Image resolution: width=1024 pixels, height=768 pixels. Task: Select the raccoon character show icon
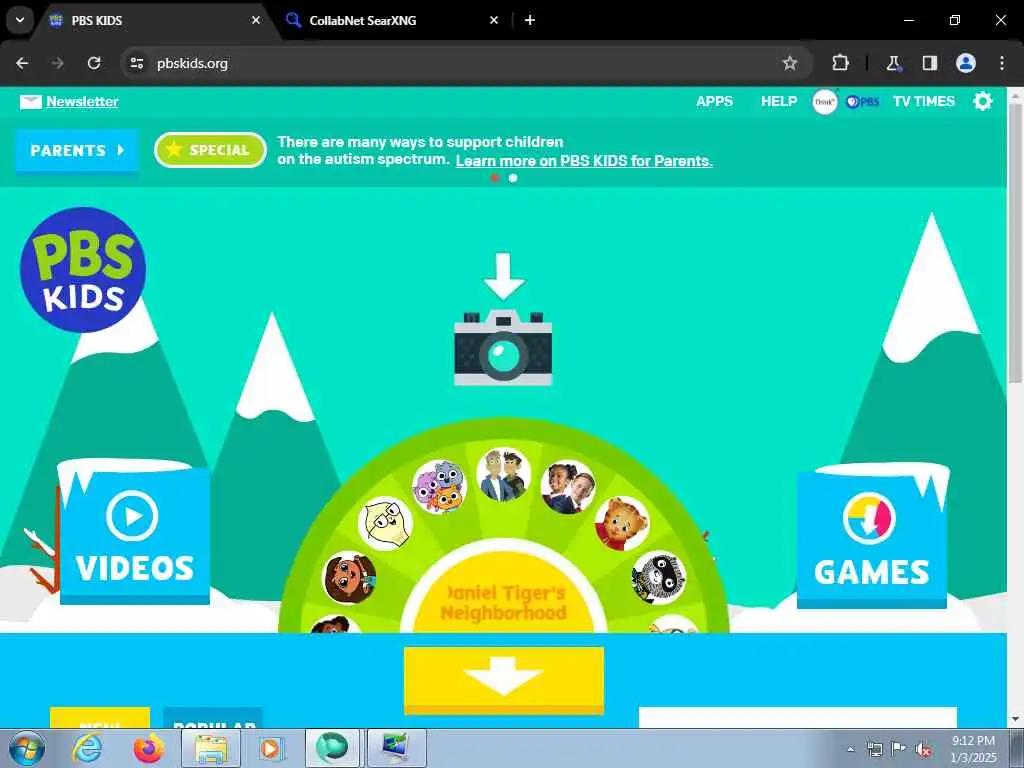point(659,577)
